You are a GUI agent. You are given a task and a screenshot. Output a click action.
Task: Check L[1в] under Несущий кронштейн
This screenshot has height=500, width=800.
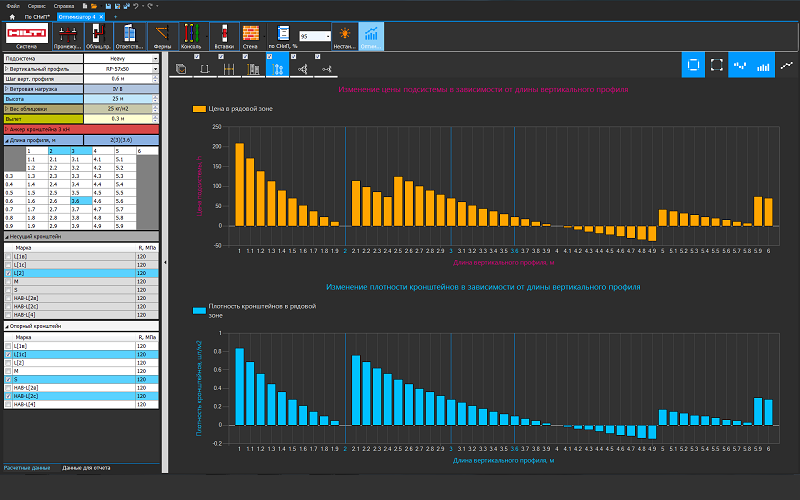pos(8,257)
